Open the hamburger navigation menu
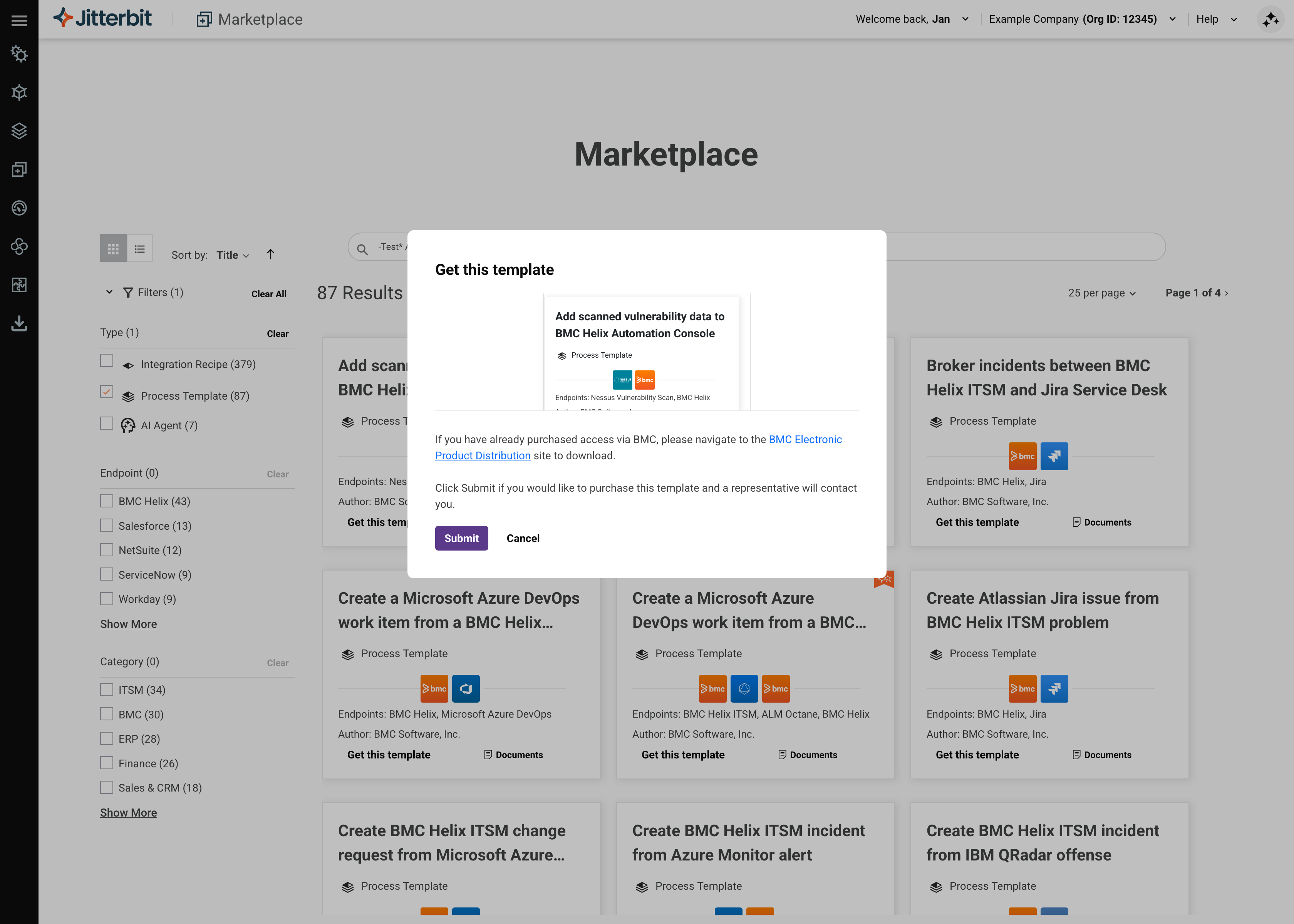 click(19, 20)
